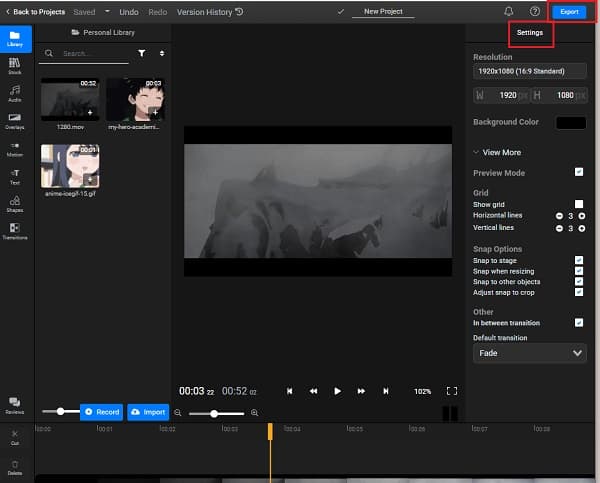Image resolution: width=600 pixels, height=483 pixels.
Task: Toggle Snap to other objects checkbox
Action: (579, 281)
